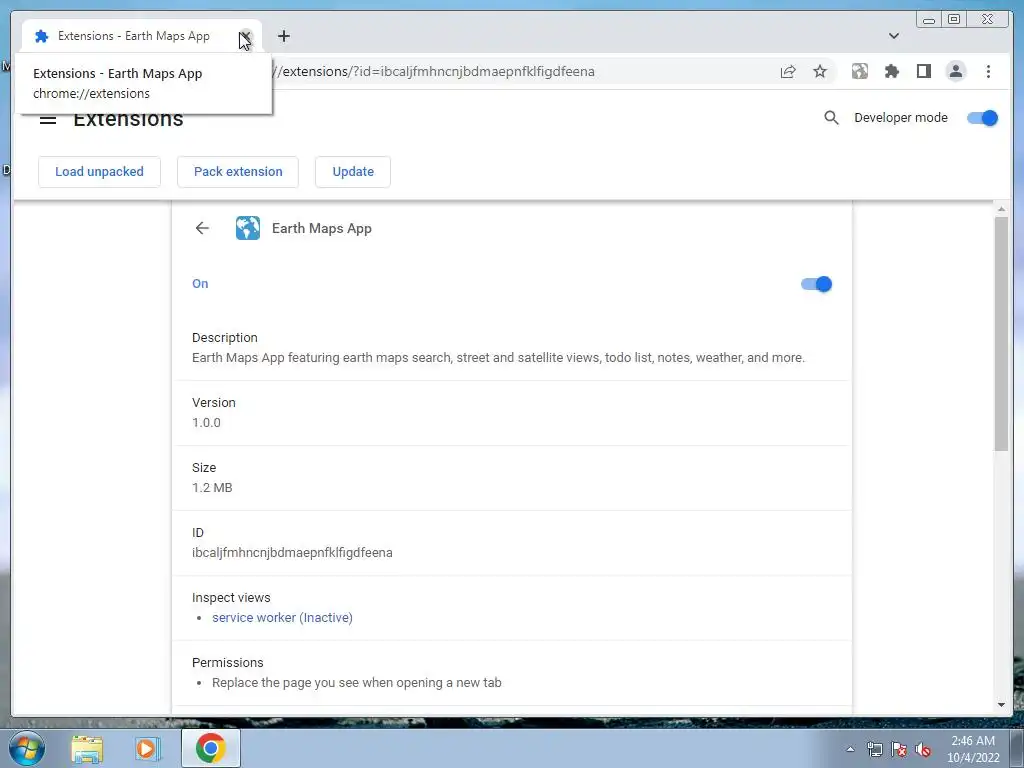Click the search extensions magnifier icon

pos(831,118)
